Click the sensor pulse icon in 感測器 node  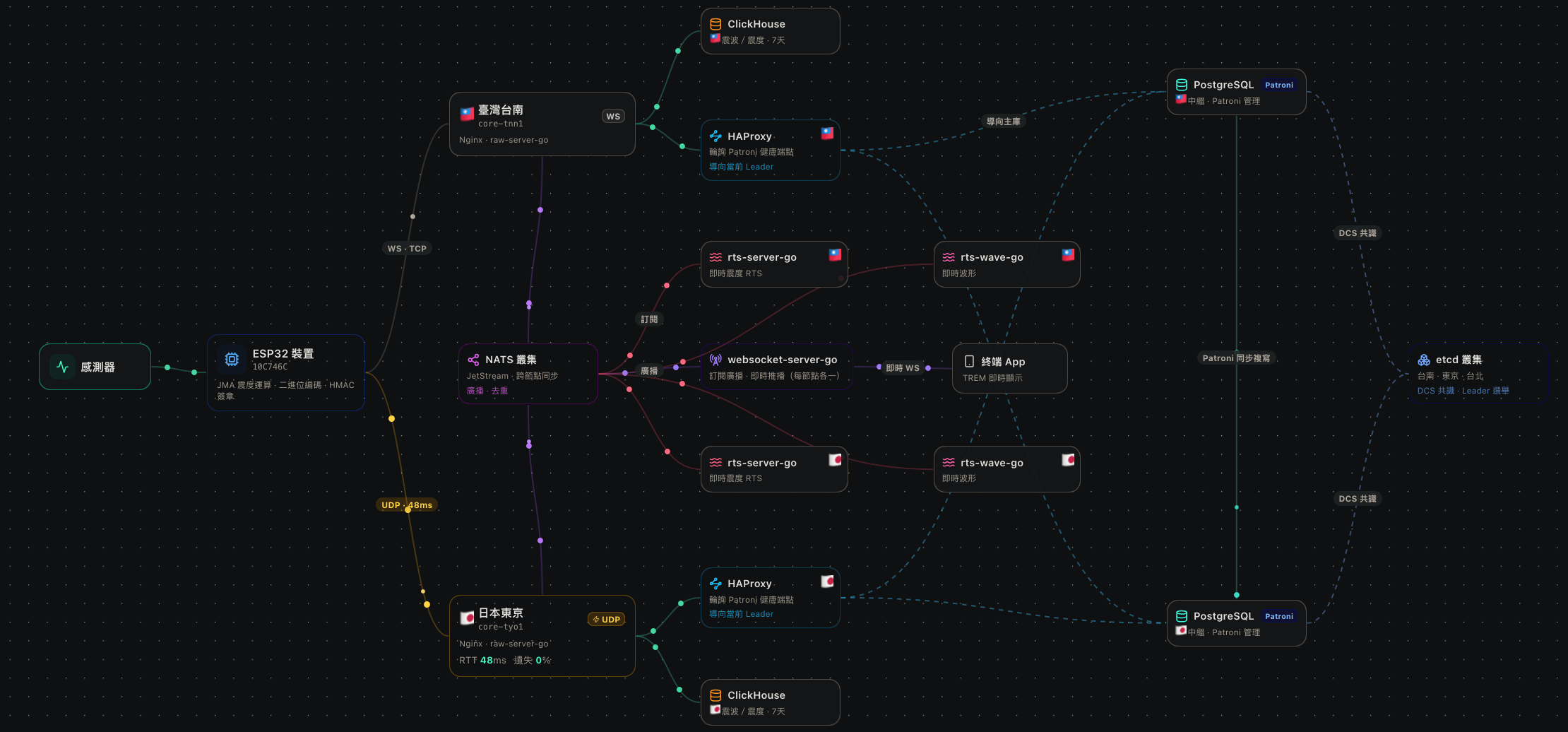[x=62, y=367]
